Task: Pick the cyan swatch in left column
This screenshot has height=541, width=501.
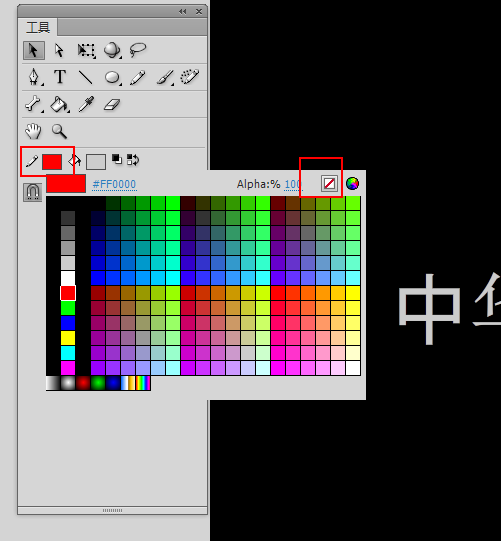Action: pyautogui.click(x=68, y=353)
